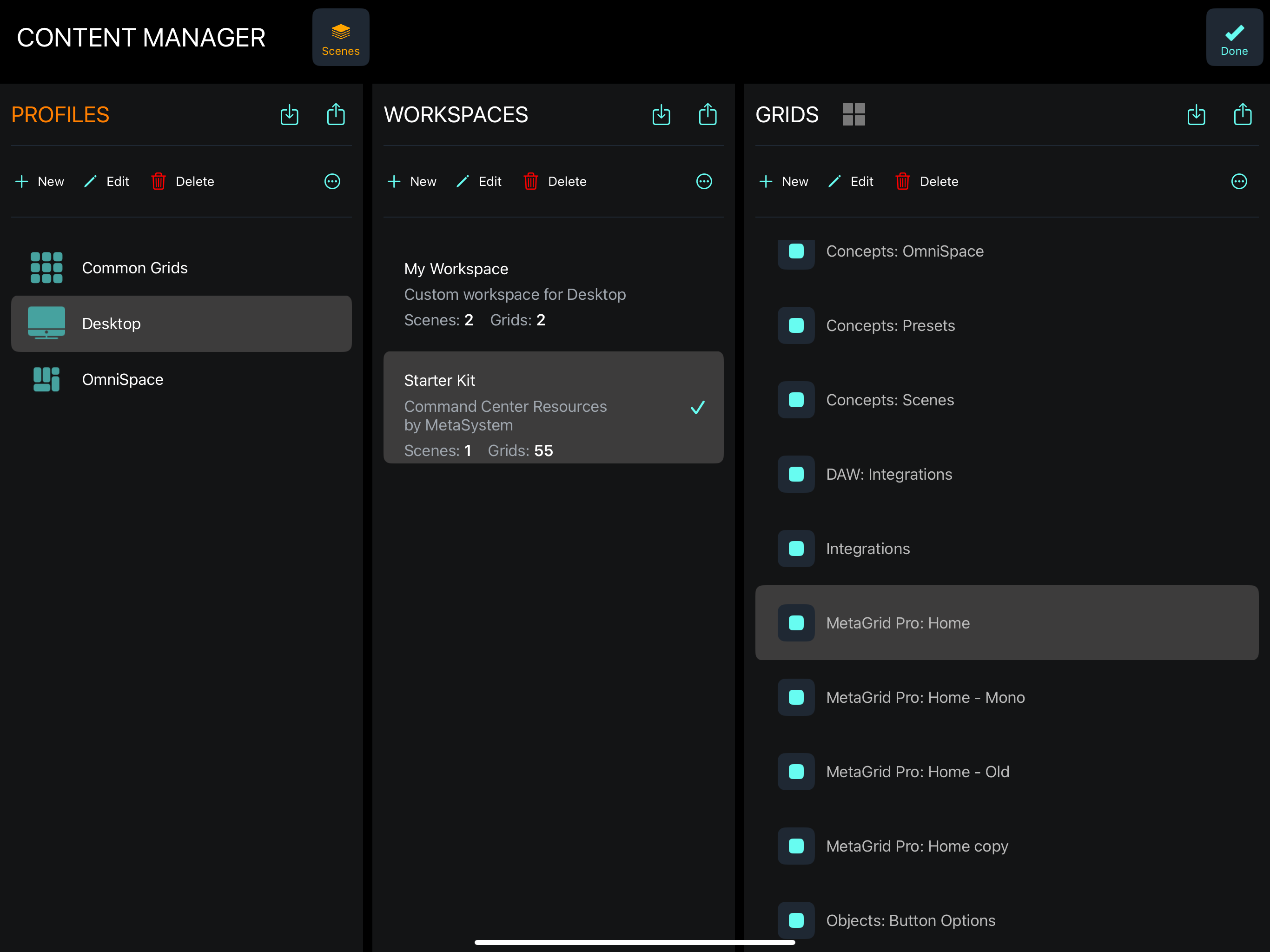The width and height of the screenshot is (1270, 952).
Task: Select the OmniSpace profile
Action: point(122,379)
